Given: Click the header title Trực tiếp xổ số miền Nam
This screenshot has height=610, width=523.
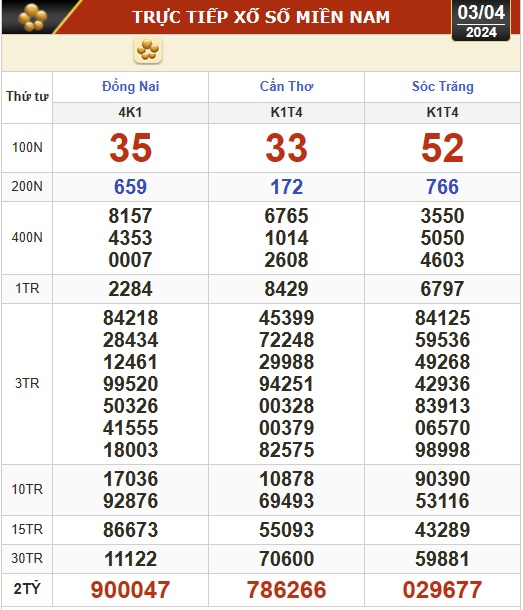Looking at the screenshot, I should (x=261, y=17).
